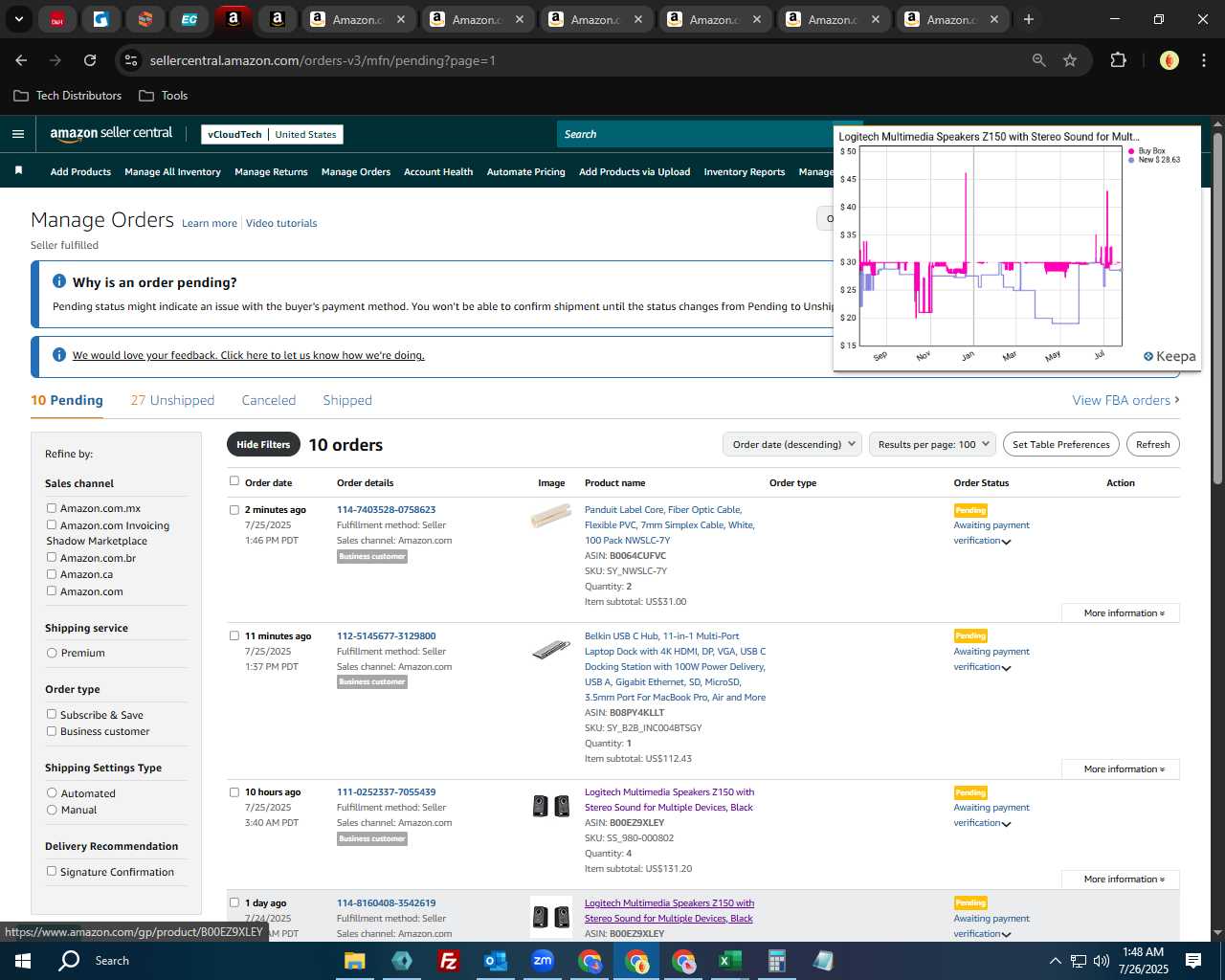The image size is (1225, 980).
Task: Open Zoom from the taskbar
Action: (x=543, y=961)
